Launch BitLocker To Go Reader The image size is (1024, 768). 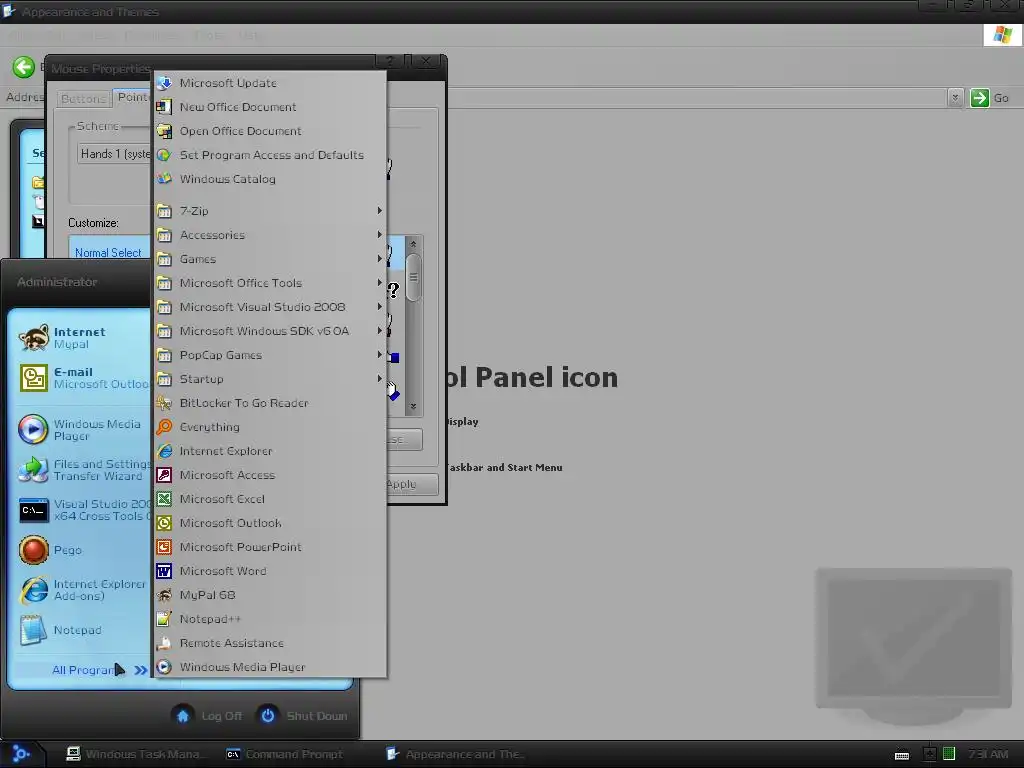[270, 403]
